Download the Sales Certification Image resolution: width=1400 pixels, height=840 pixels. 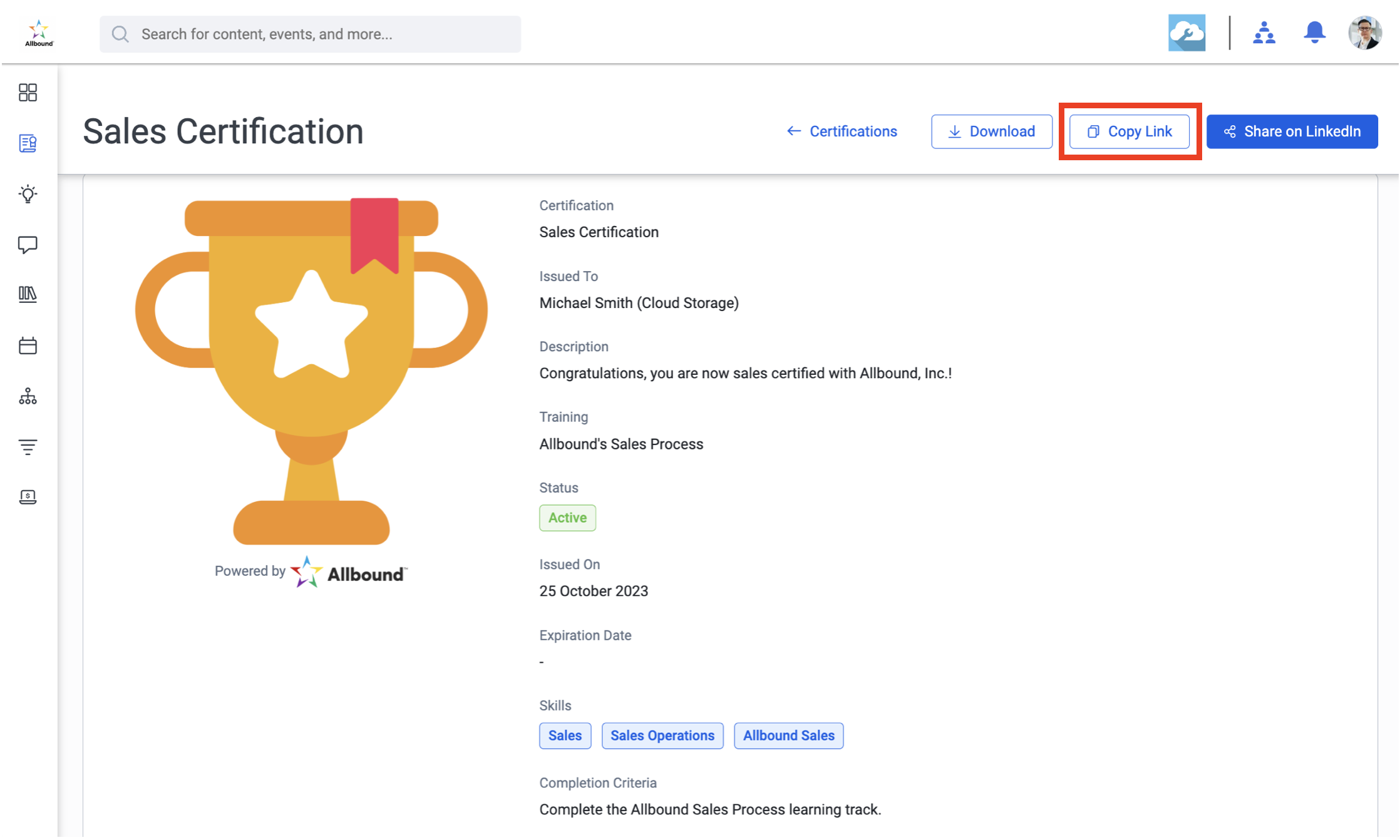tap(991, 131)
